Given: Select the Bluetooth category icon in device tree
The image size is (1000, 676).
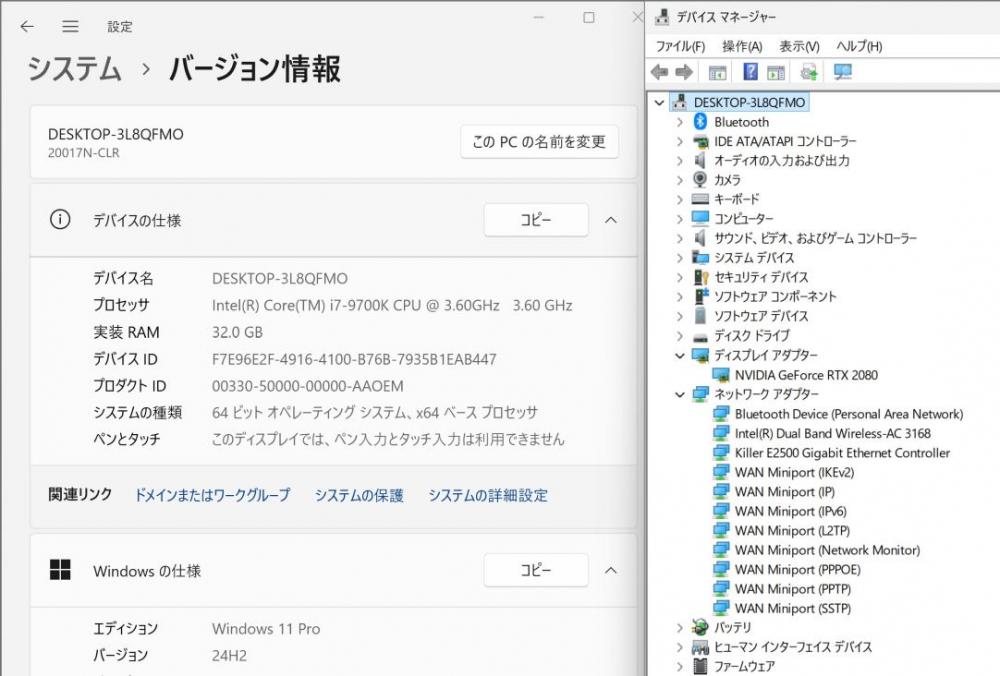Looking at the screenshot, I should coord(700,122).
